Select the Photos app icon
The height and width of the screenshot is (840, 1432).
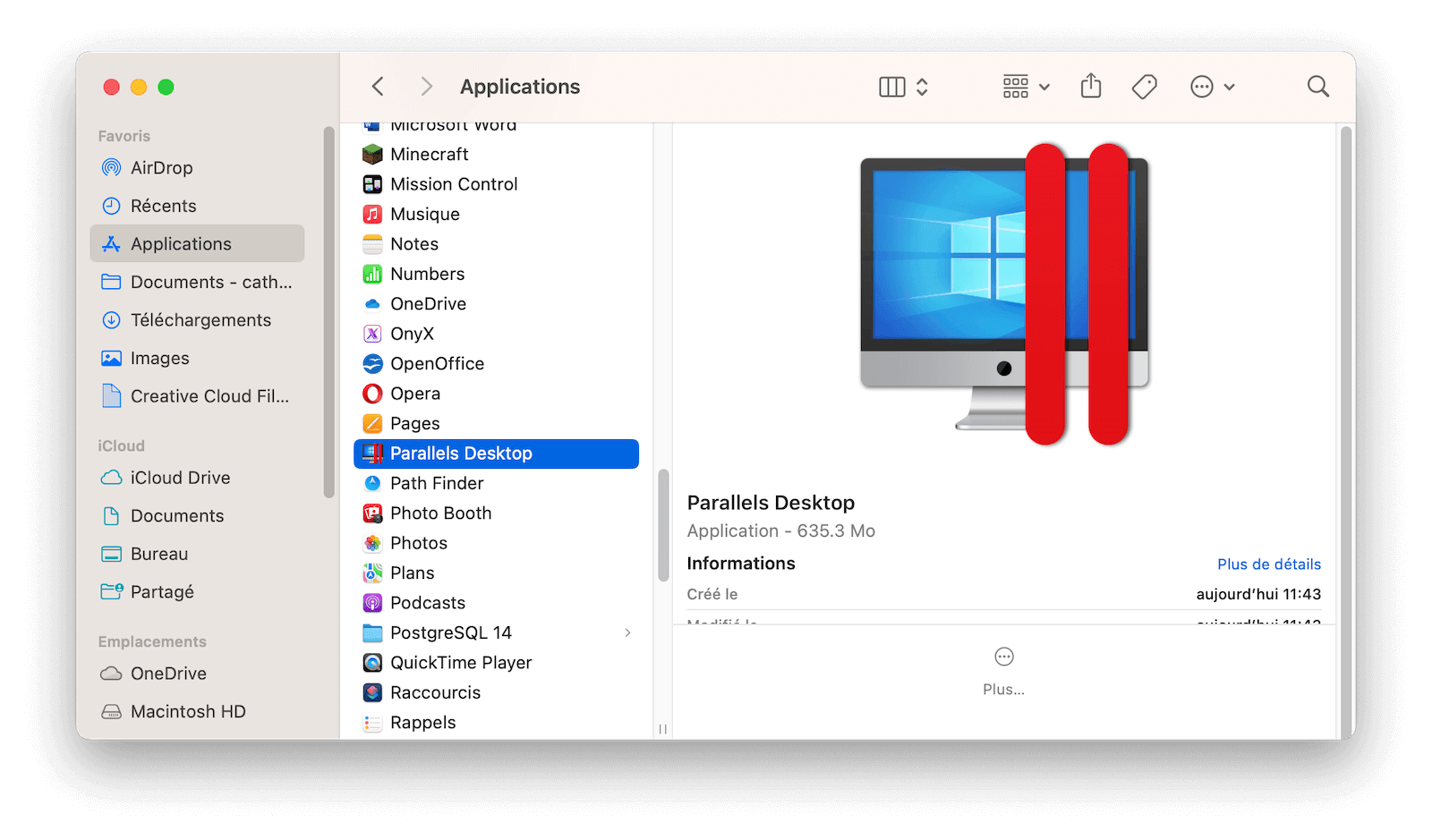coord(372,543)
